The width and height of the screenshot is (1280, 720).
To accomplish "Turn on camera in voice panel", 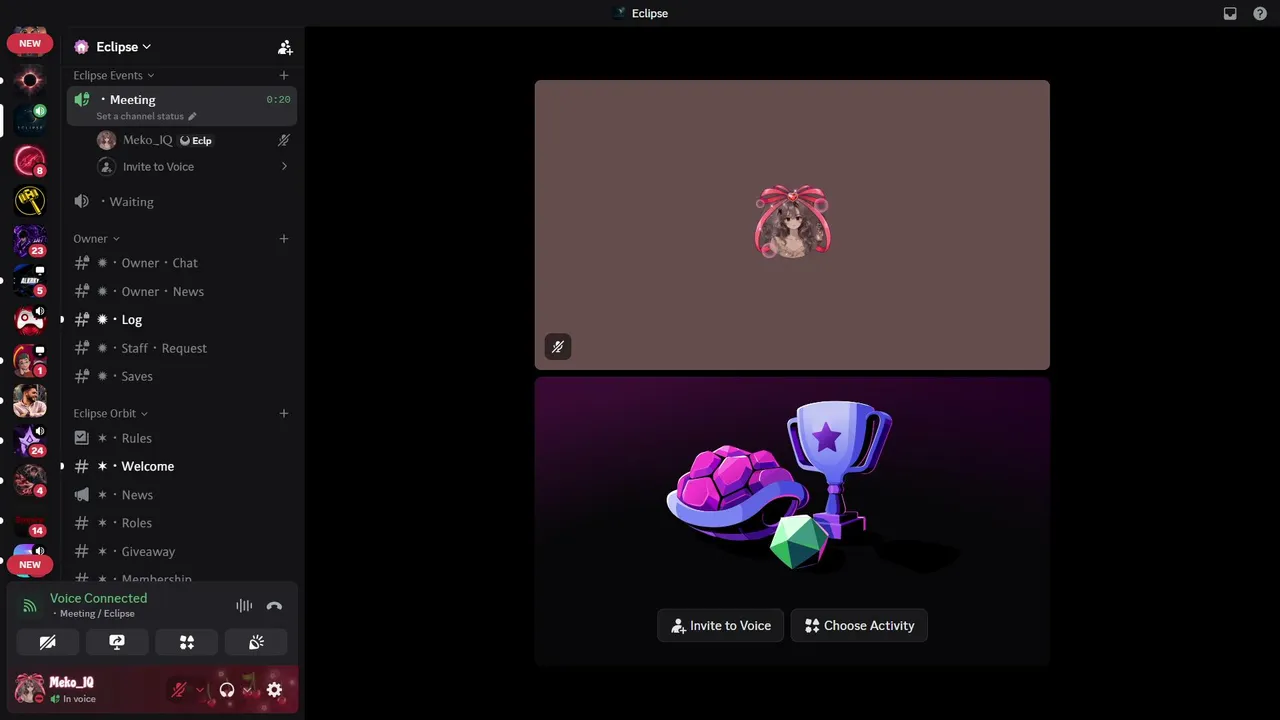I will pyautogui.click(x=47, y=642).
